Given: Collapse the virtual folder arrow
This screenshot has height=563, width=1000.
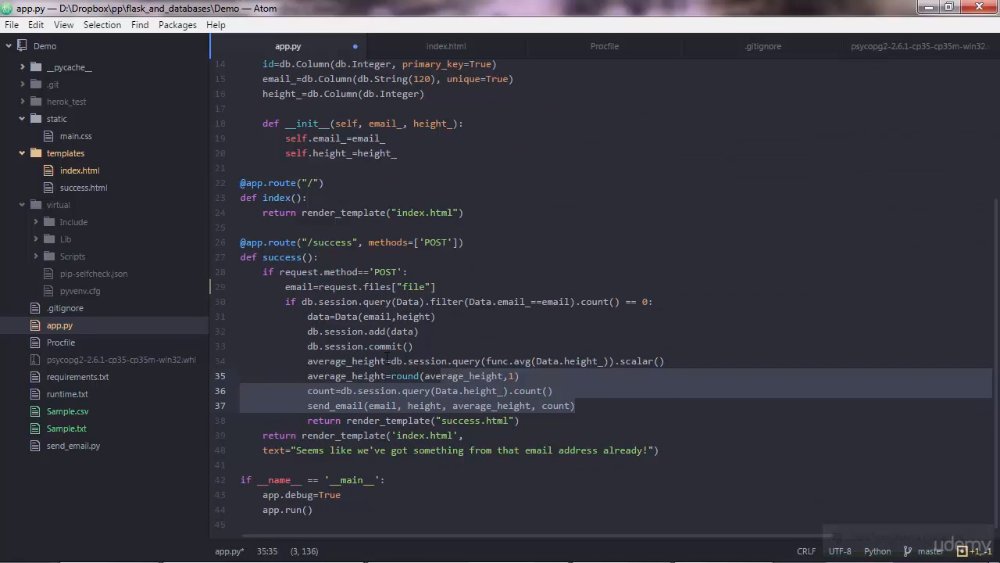Looking at the screenshot, I should (22, 205).
